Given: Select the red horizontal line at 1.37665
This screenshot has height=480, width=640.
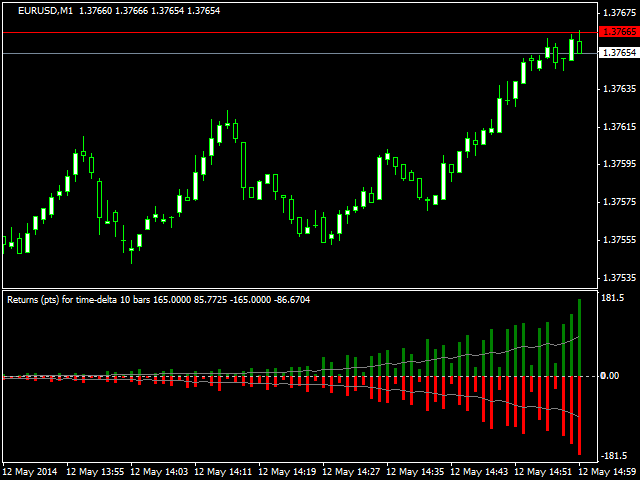Looking at the screenshot, I should pos(300,32).
